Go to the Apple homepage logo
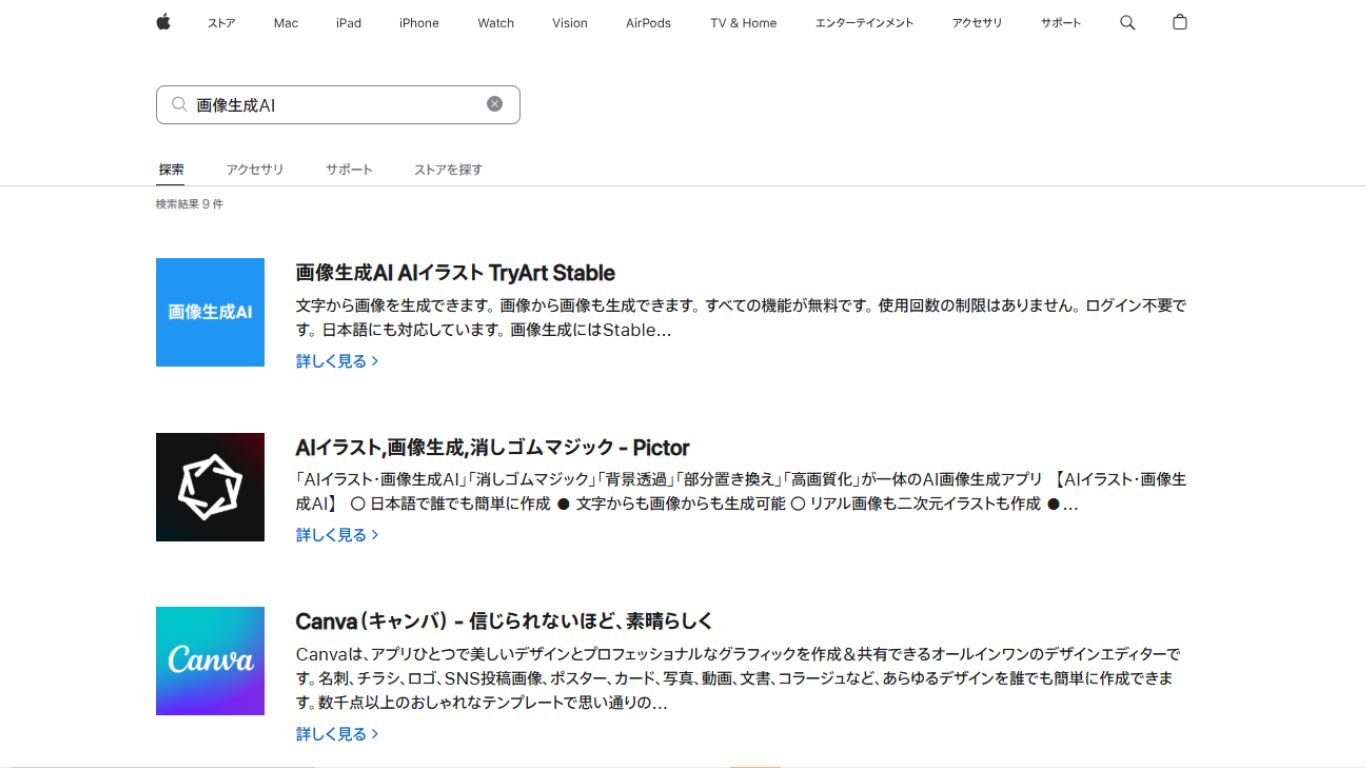This screenshot has width=1366, height=768. coord(163,22)
